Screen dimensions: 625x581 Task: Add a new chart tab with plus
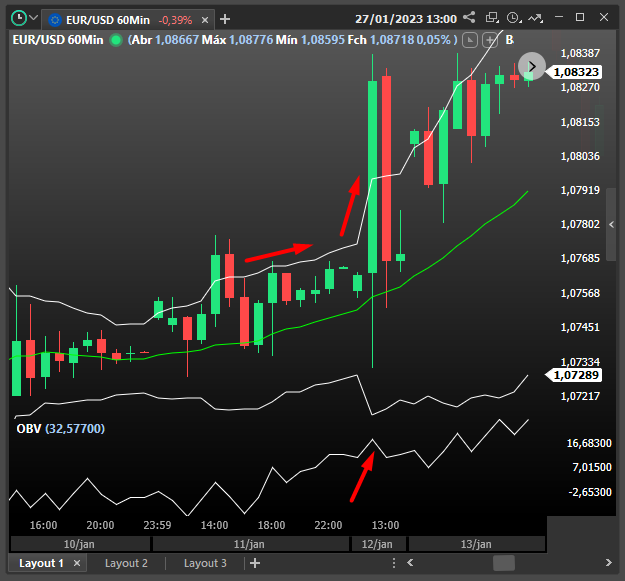click(x=225, y=19)
